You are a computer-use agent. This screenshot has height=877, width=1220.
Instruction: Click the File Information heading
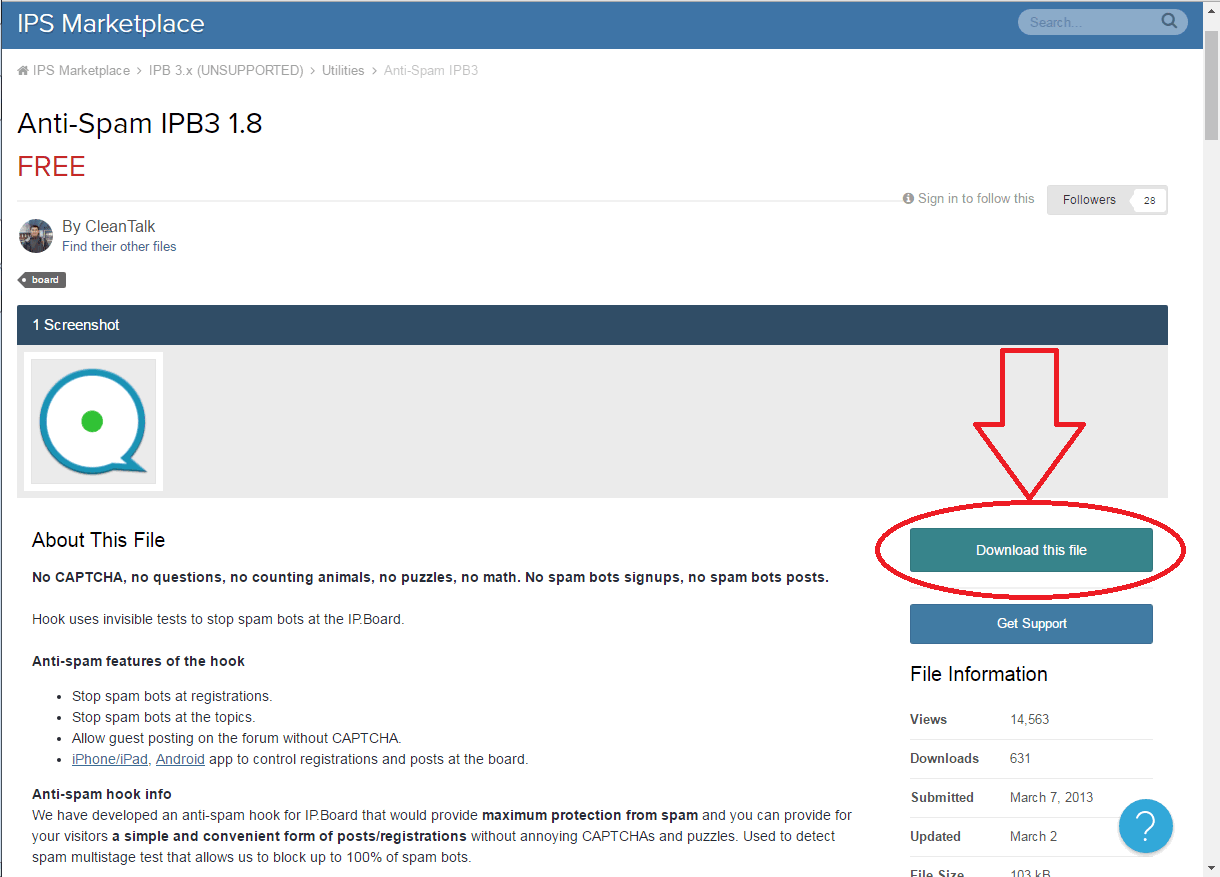(979, 674)
